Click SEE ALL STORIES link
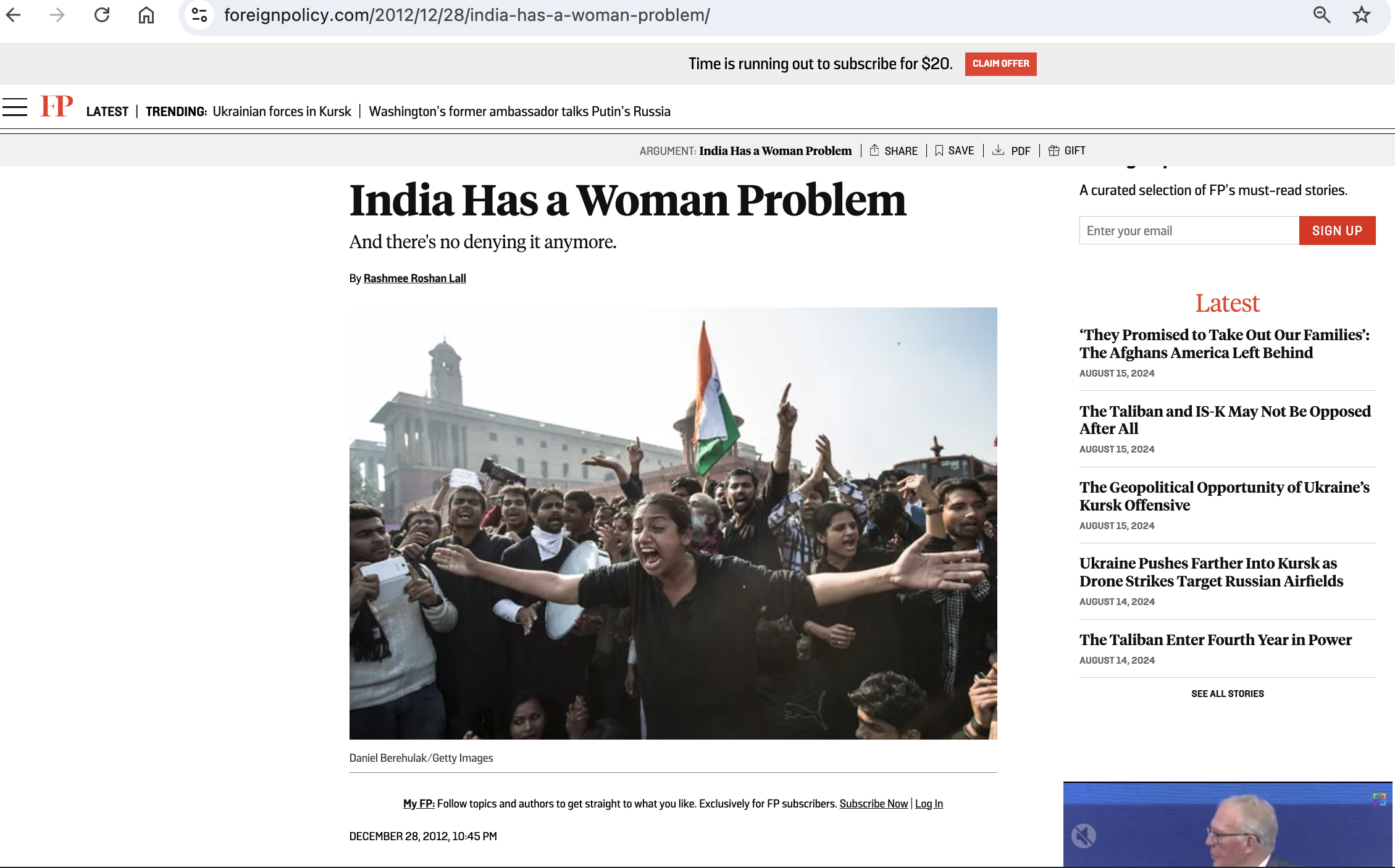The width and height of the screenshot is (1395, 868). click(1227, 694)
